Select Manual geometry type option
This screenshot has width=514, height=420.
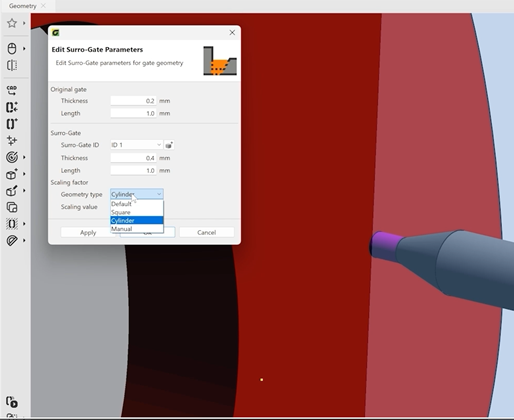tap(137, 229)
